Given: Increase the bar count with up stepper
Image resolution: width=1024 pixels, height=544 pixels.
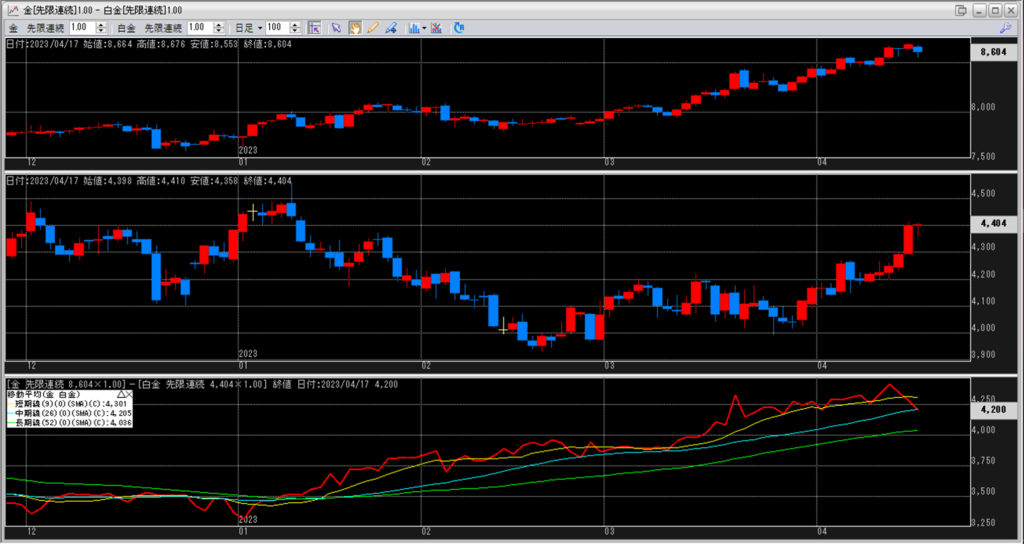Looking at the screenshot, I should (295, 25).
